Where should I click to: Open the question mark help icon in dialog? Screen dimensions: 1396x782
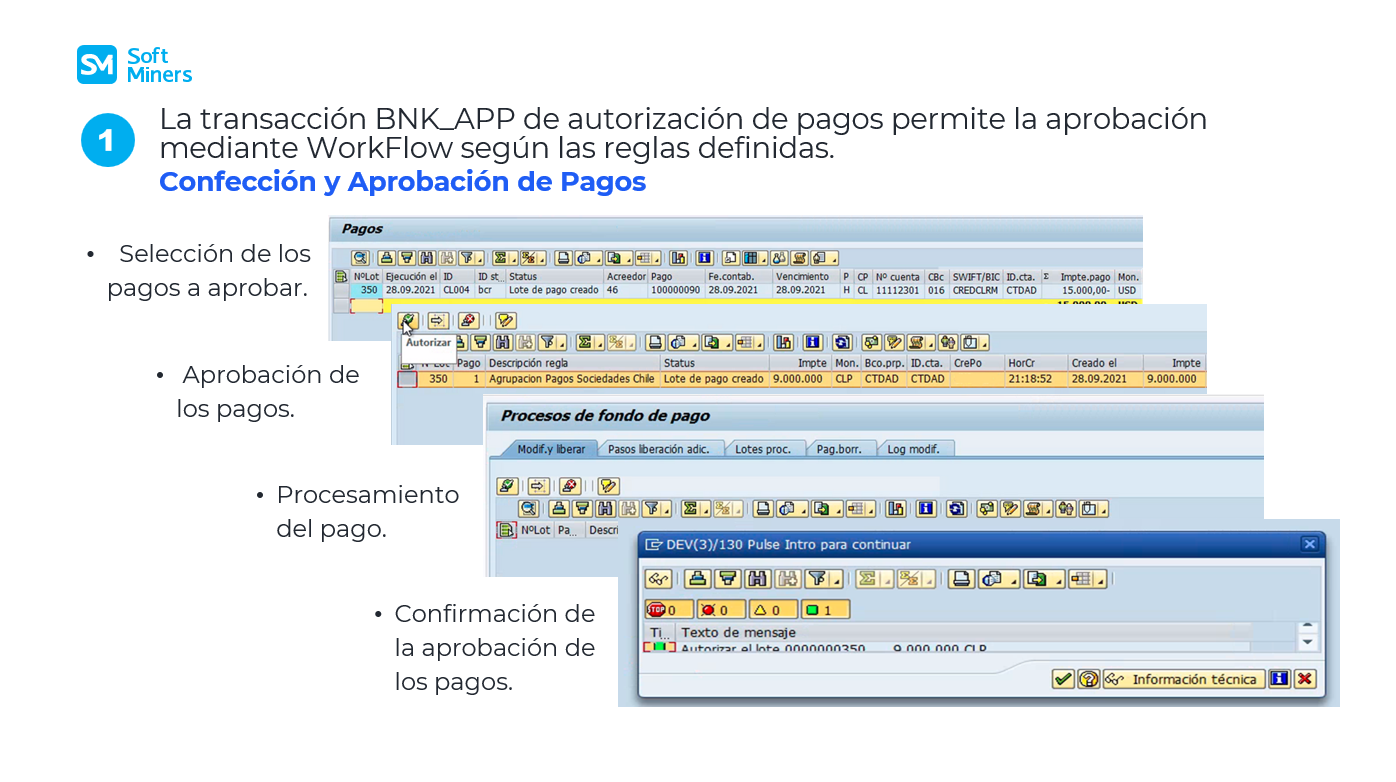click(x=1089, y=679)
